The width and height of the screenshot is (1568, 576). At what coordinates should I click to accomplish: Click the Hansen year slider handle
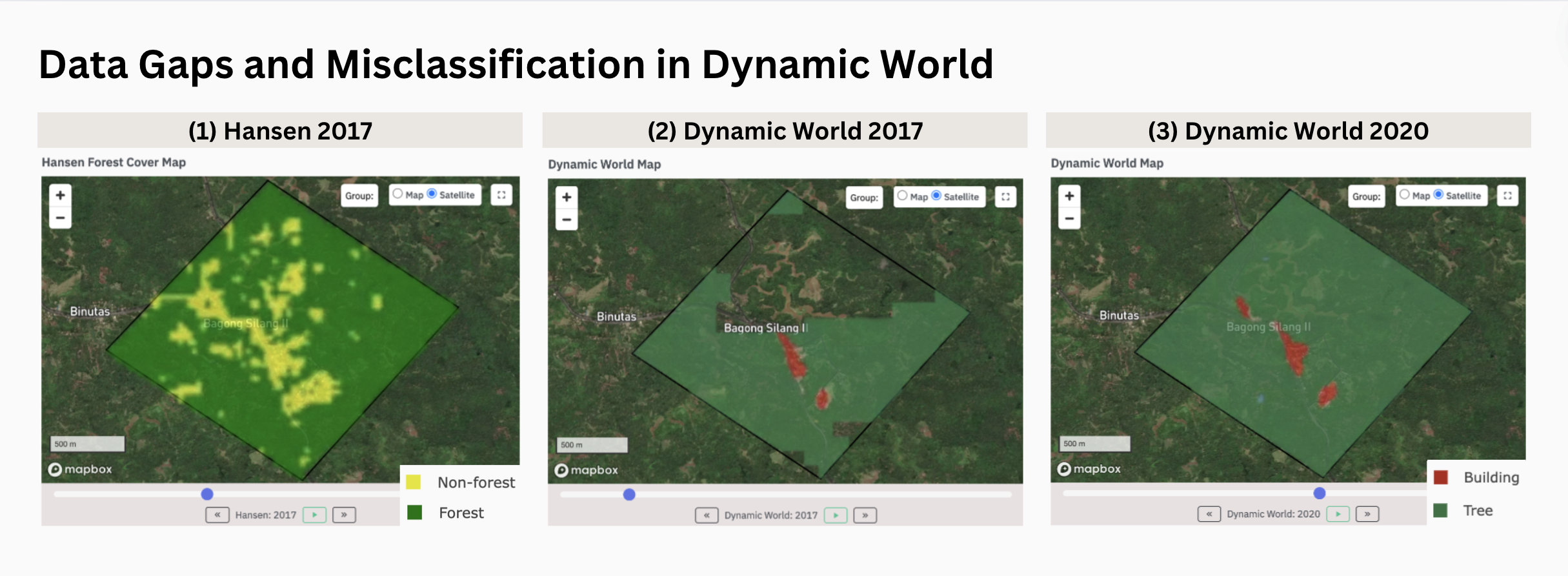pos(207,494)
